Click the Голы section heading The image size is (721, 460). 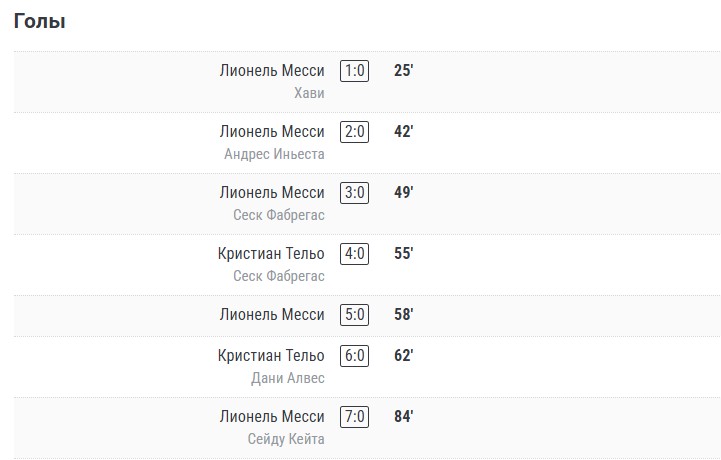point(40,21)
